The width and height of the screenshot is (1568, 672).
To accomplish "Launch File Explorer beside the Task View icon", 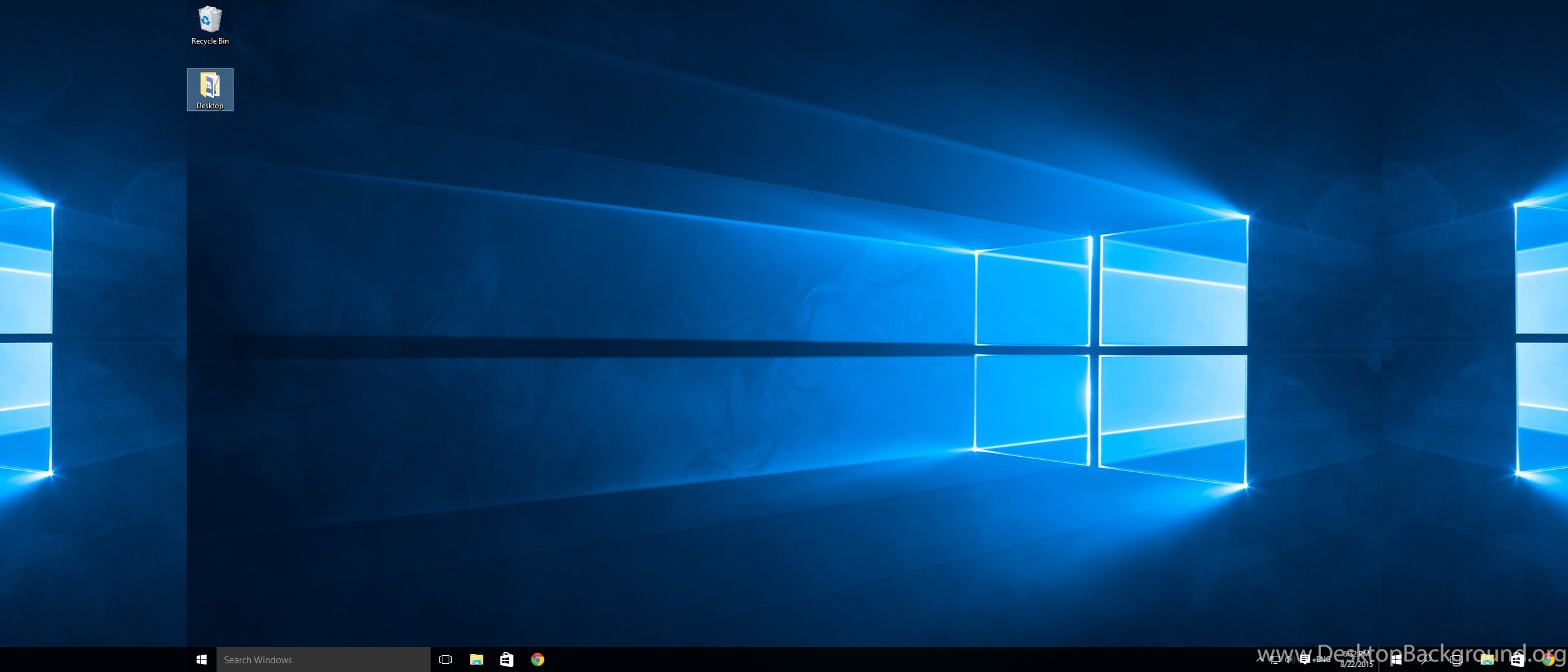I will (x=477, y=660).
